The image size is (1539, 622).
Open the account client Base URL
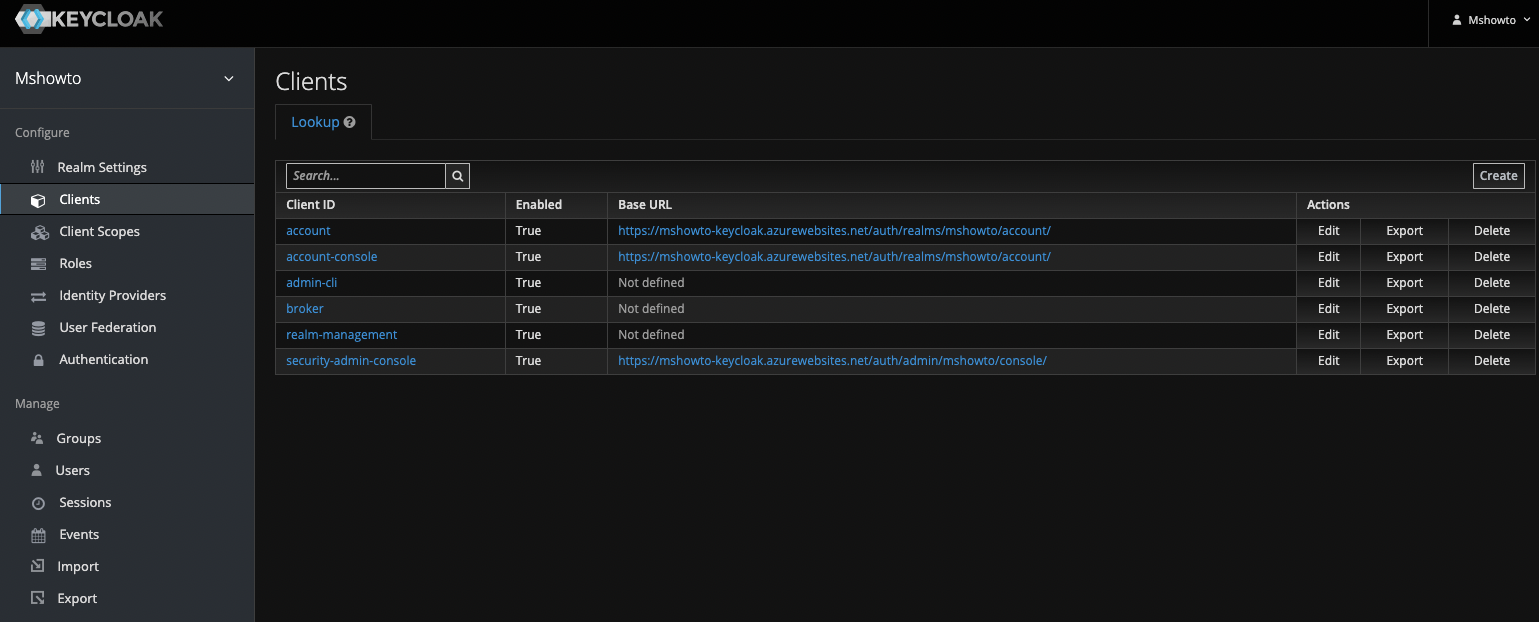[x=834, y=231]
